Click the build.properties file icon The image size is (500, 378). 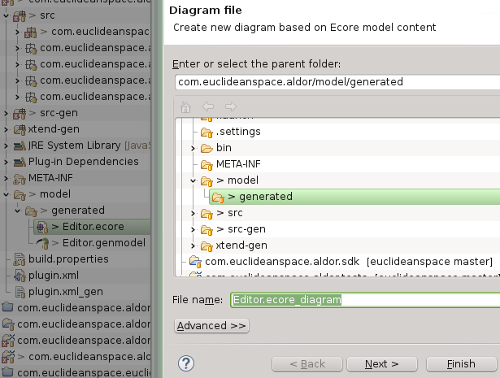tap(19, 260)
